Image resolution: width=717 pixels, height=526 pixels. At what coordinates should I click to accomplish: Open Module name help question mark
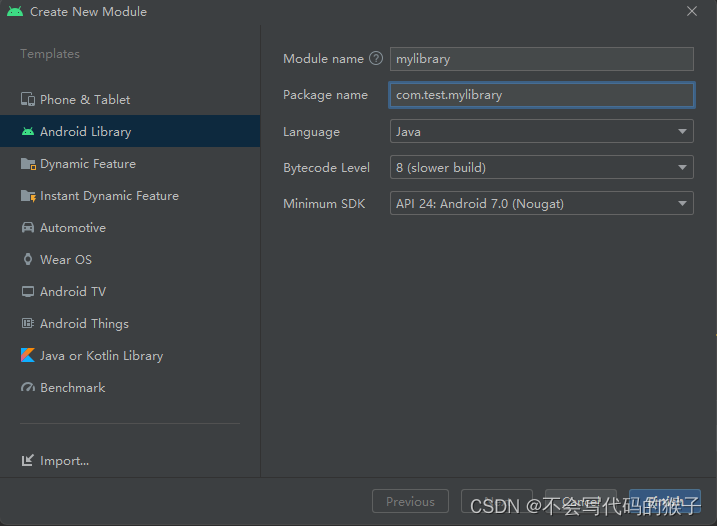pos(376,59)
